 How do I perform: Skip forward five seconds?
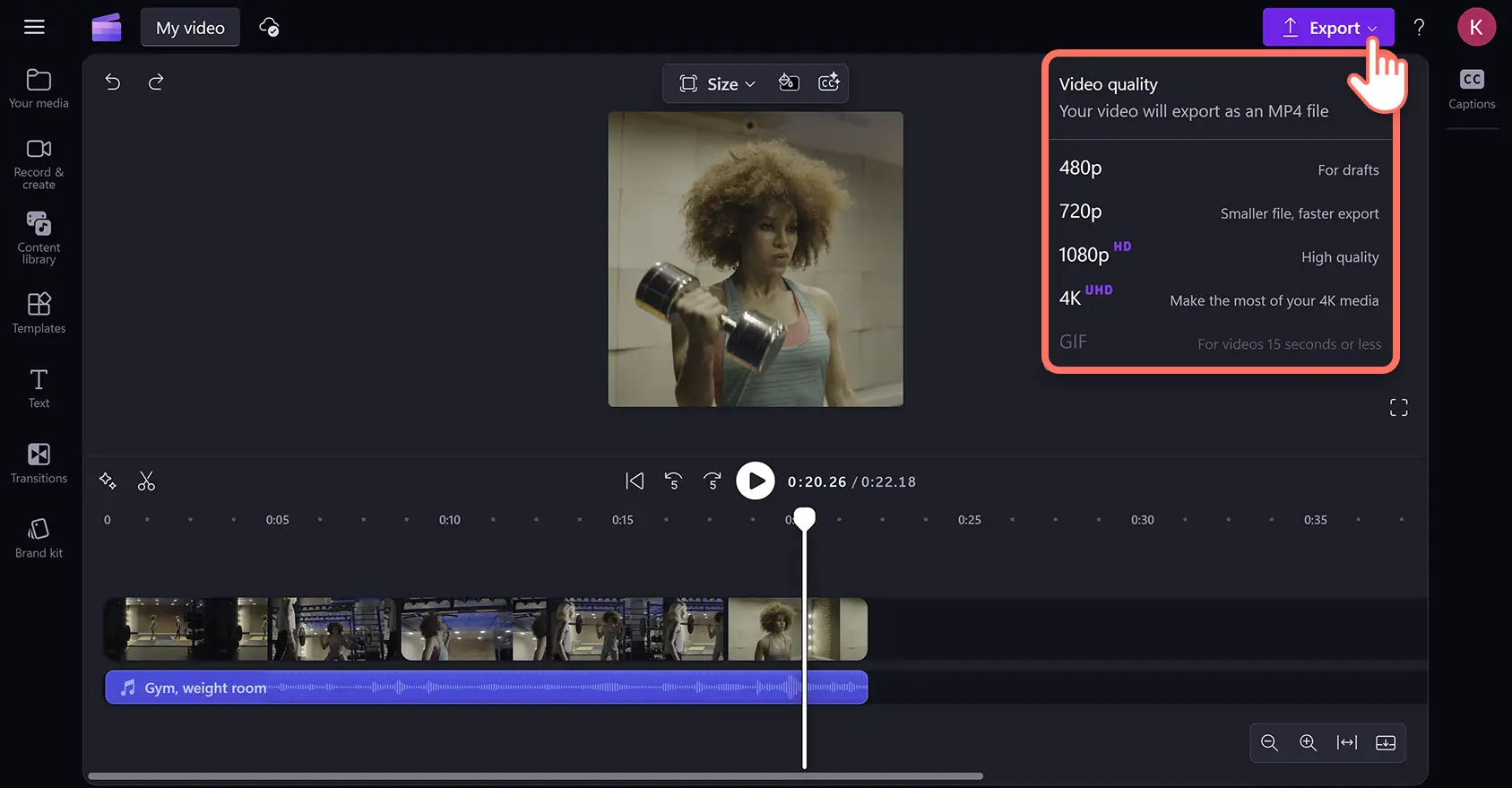(713, 481)
